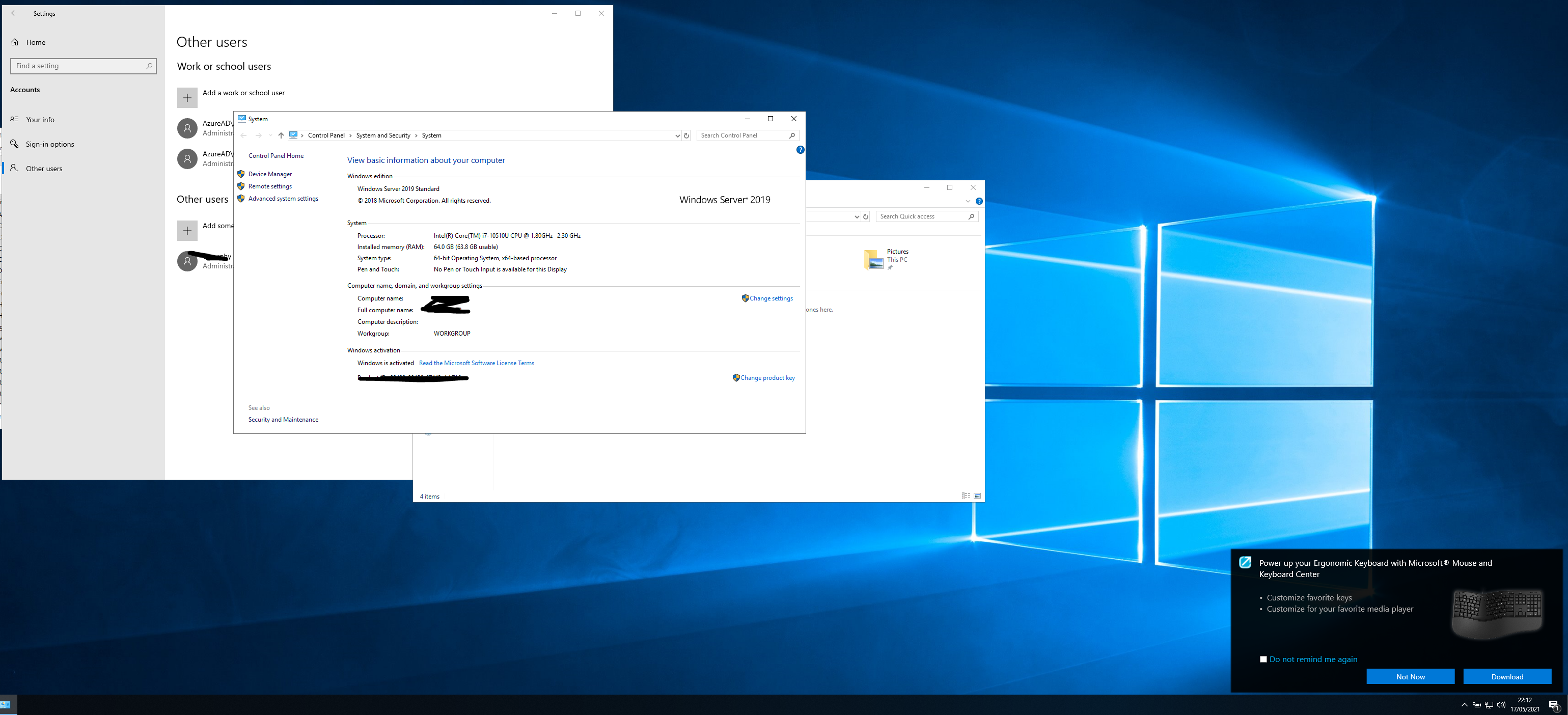Open Advanced system settings link
Screen dimensions: 1568x715
tap(283, 199)
